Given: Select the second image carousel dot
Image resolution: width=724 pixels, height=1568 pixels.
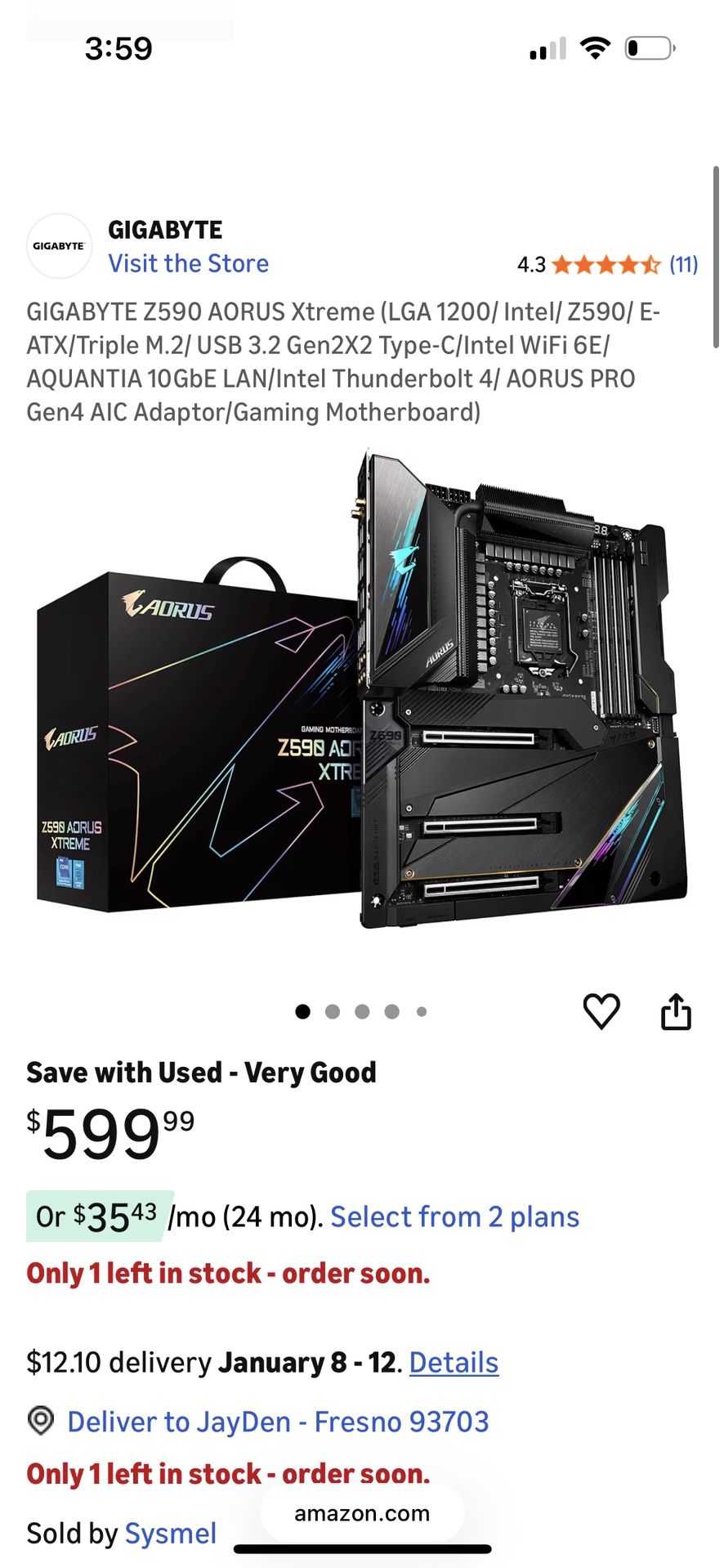Looking at the screenshot, I should 333,1012.
